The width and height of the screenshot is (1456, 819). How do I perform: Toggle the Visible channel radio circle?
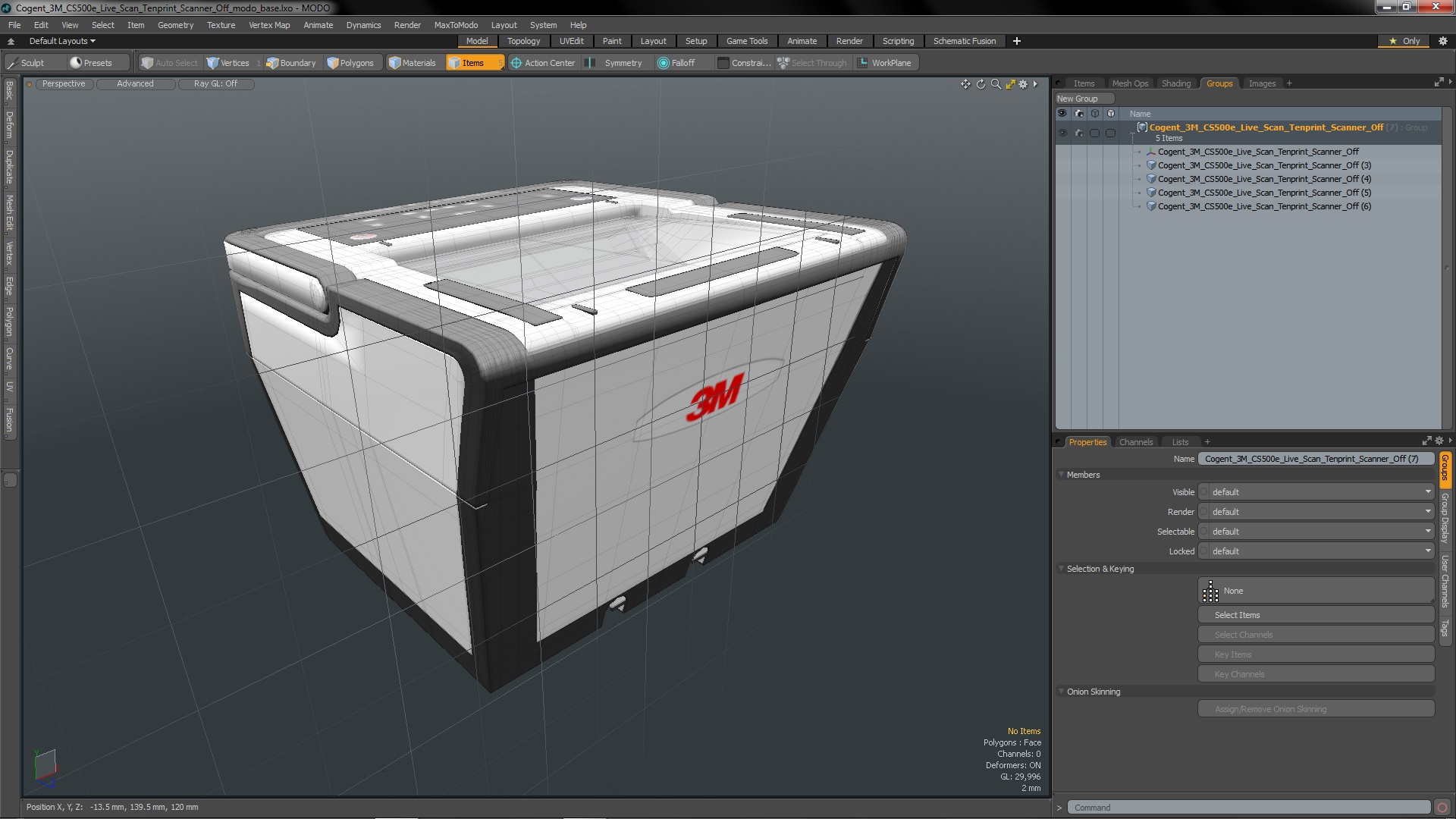pos(1203,492)
